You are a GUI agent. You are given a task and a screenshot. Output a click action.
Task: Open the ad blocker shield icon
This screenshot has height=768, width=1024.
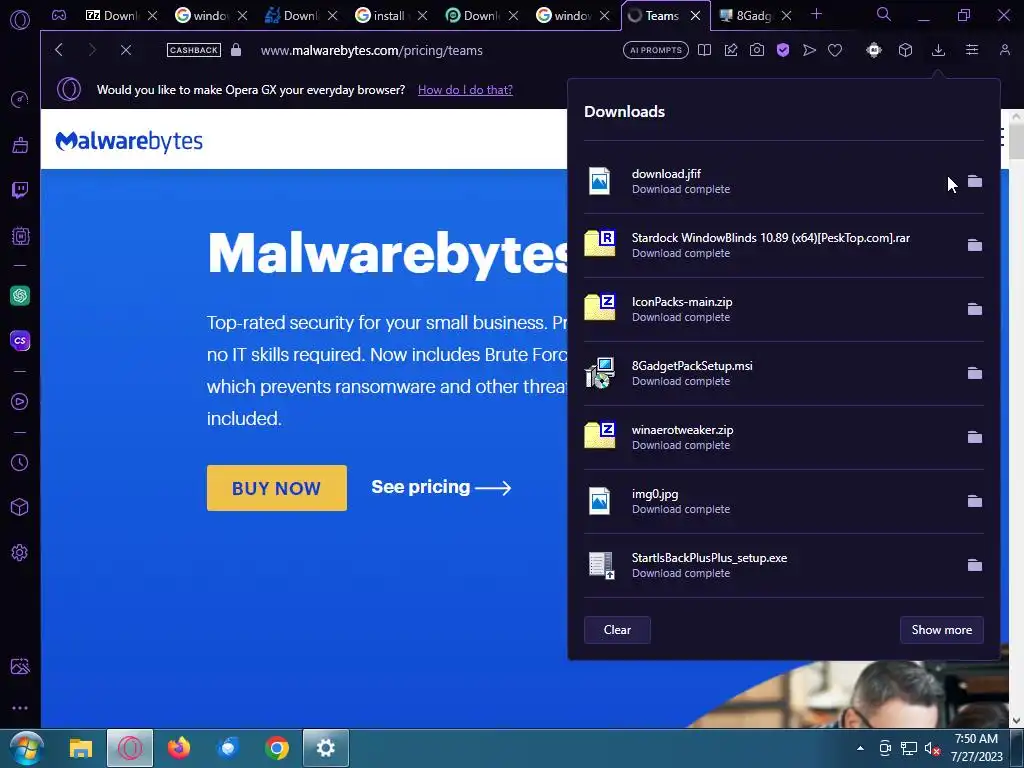pyautogui.click(x=783, y=50)
